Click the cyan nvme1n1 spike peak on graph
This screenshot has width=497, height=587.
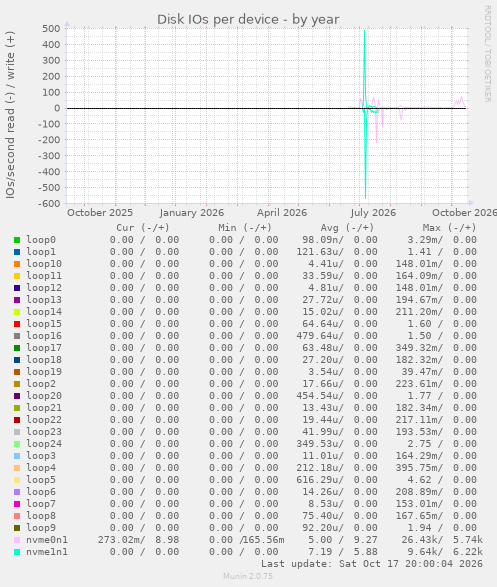pos(365,31)
